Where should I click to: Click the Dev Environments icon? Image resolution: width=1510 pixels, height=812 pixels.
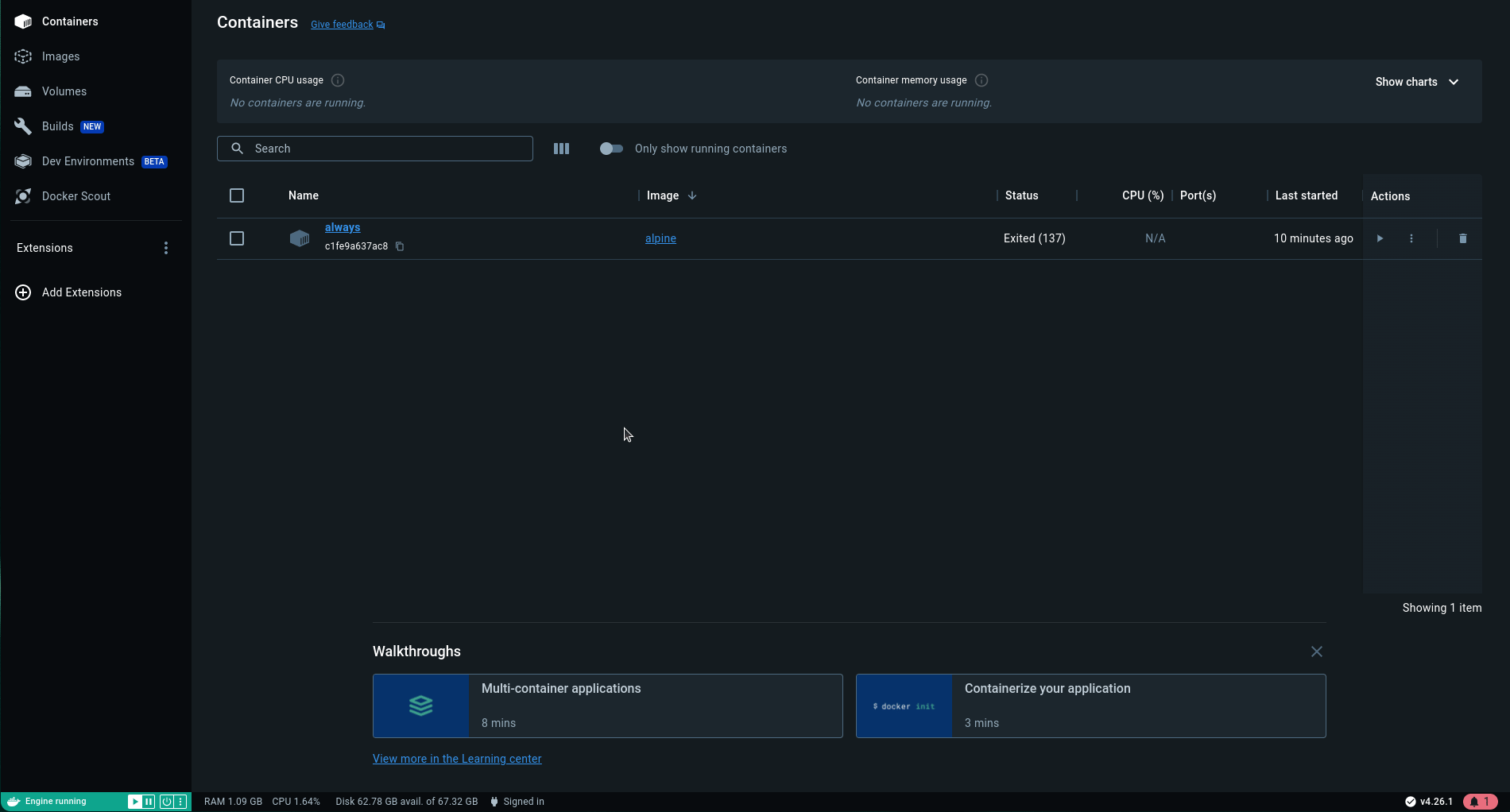[x=23, y=161]
